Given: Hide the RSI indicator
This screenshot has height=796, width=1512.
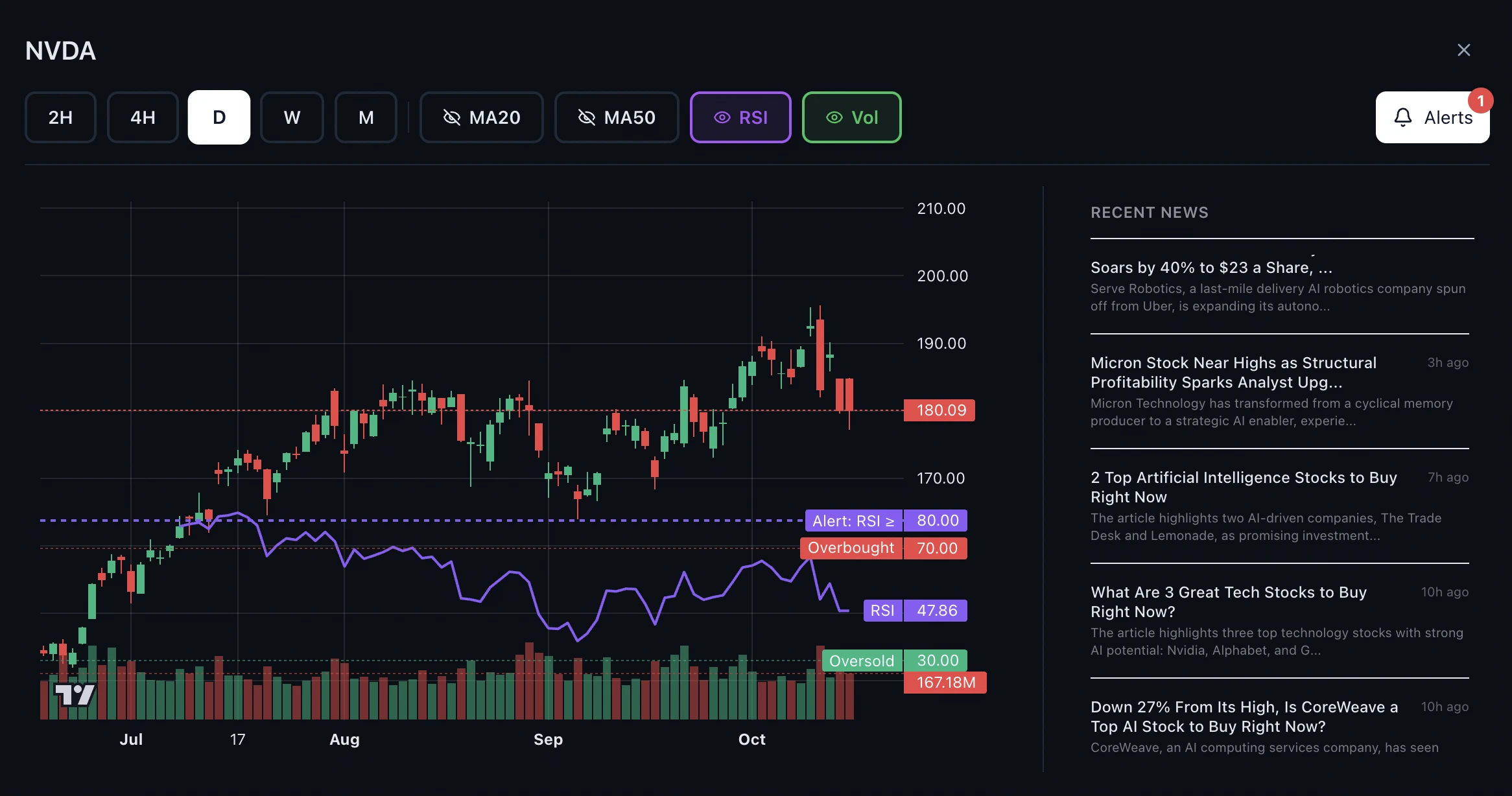Looking at the screenshot, I should click(x=740, y=117).
